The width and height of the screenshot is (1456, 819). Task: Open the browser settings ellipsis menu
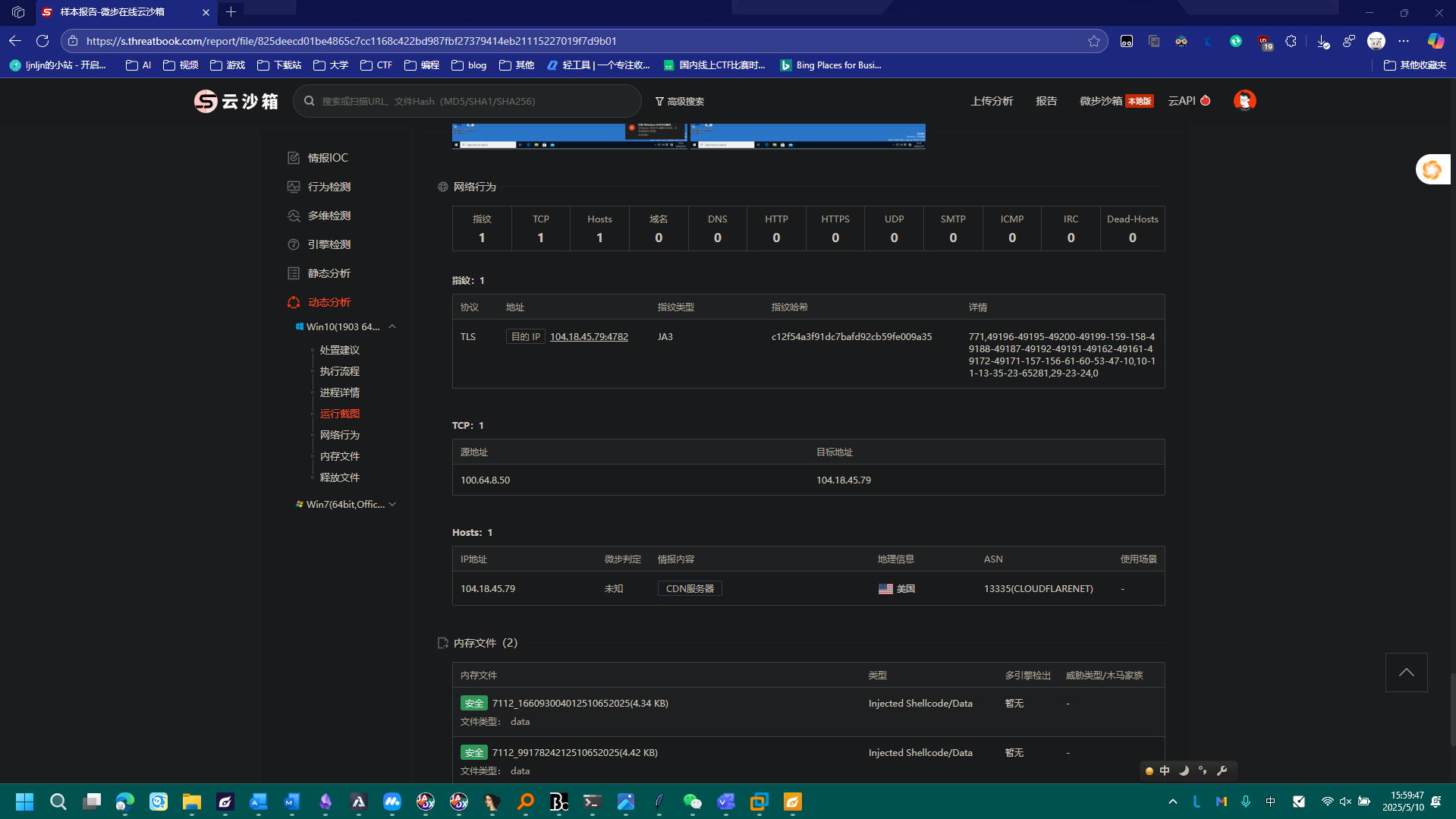pos(1404,41)
